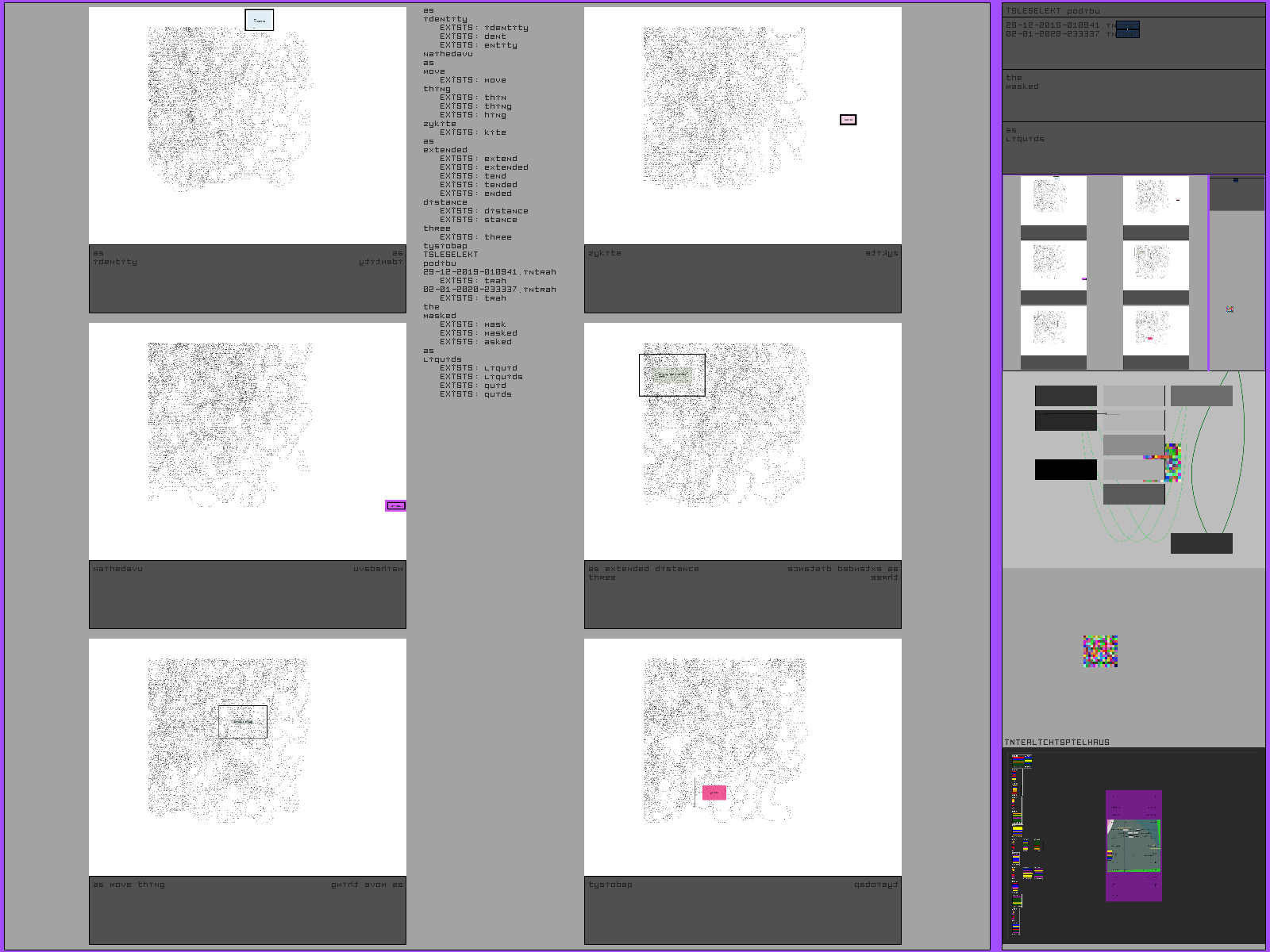Click the solid black rectangle in node panel

tap(1065, 470)
